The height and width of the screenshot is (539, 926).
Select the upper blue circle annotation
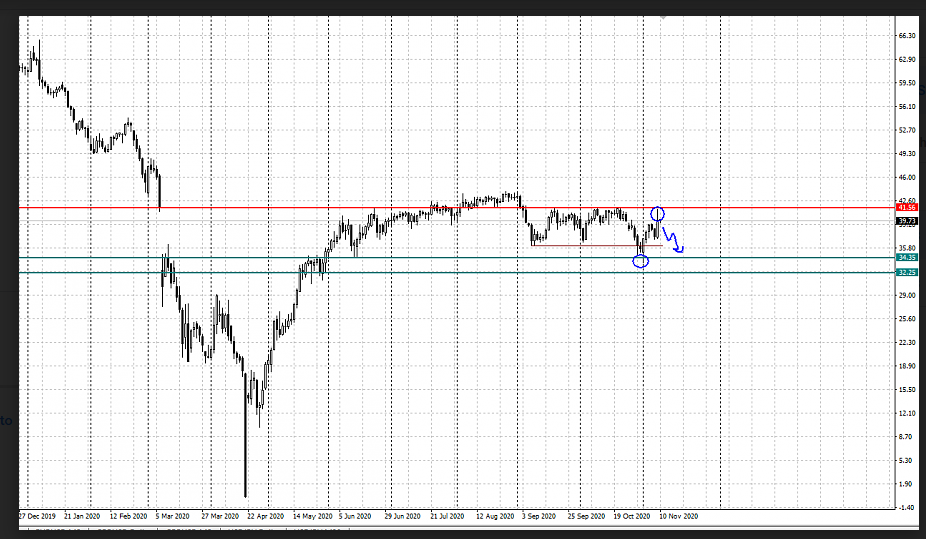pos(657,214)
